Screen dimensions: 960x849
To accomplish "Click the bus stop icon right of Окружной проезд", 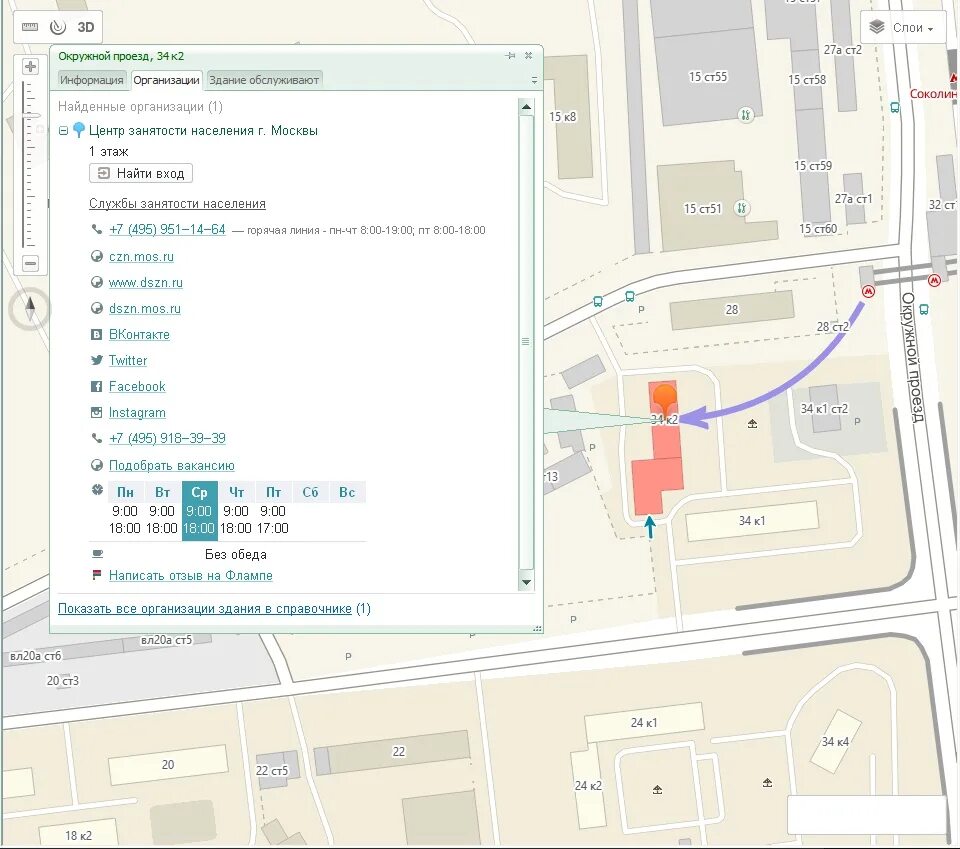I will [924, 310].
